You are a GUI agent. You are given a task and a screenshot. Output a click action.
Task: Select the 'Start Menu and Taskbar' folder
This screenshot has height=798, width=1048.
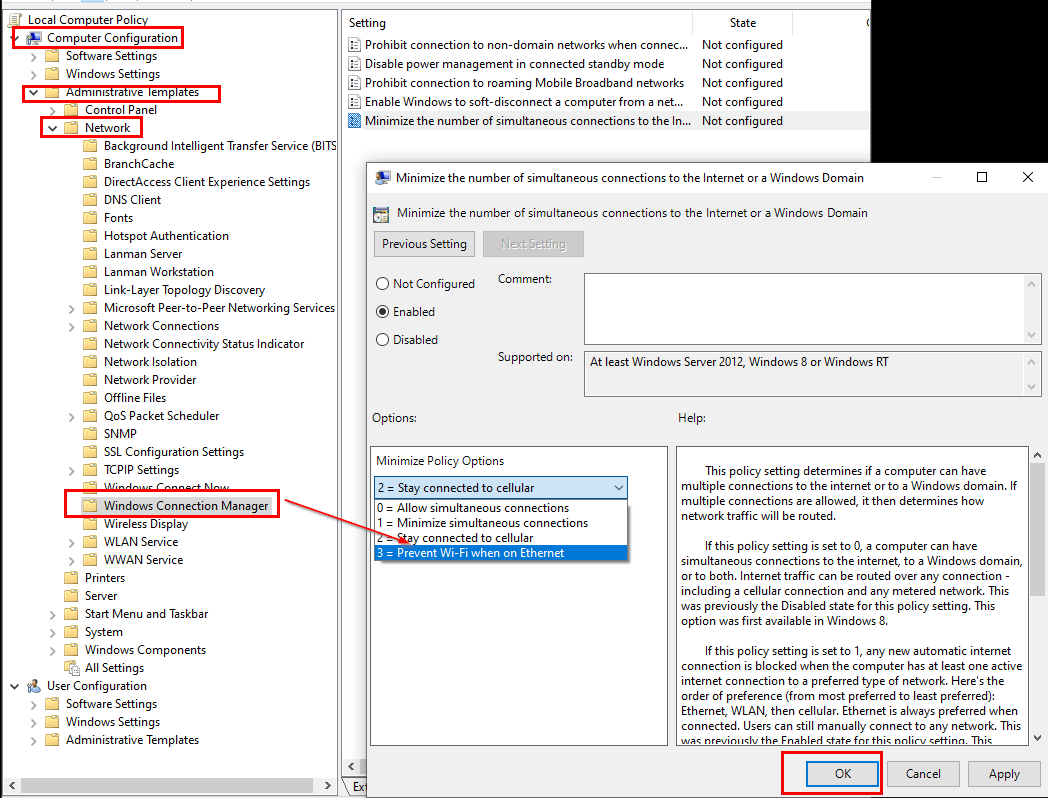tap(146, 614)
